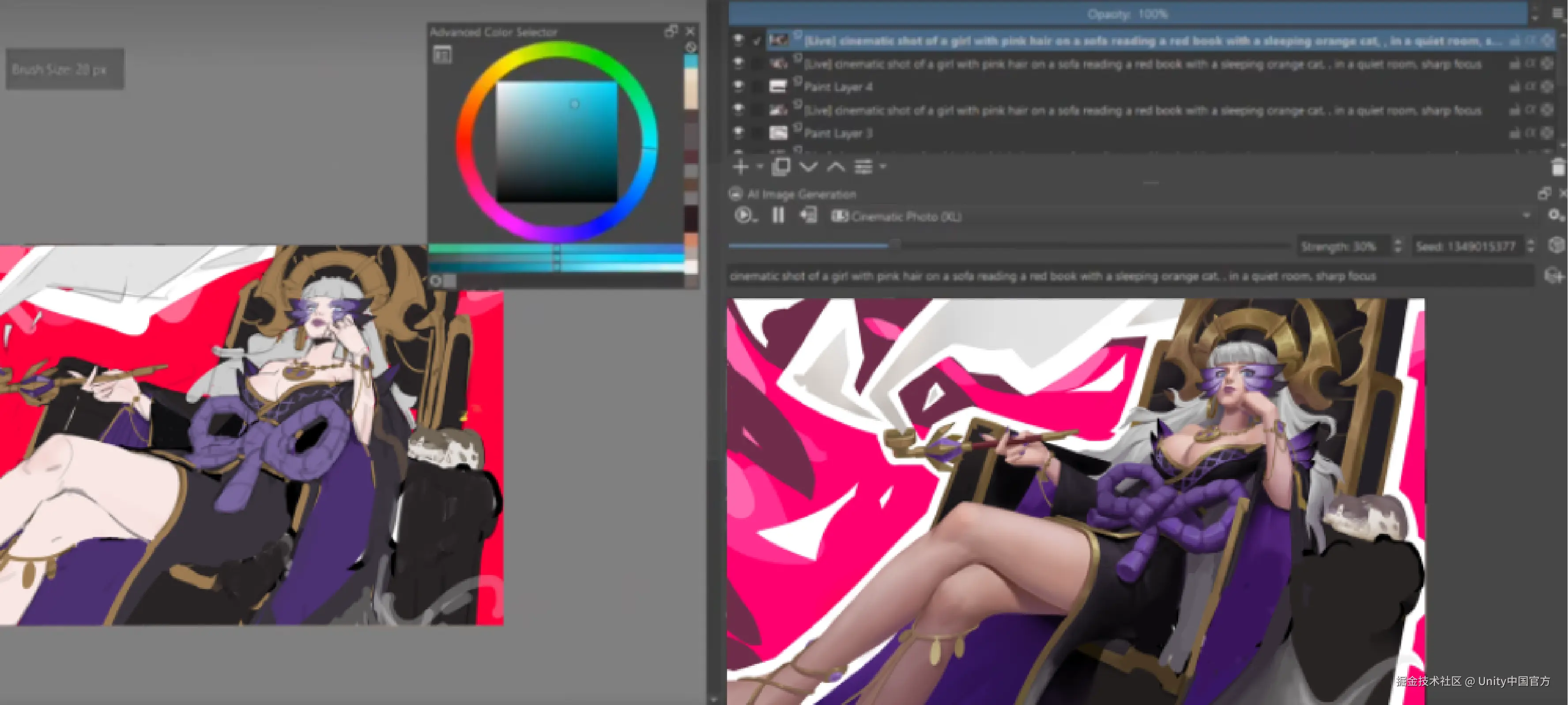Move the layer down with the down arrow
The width and height of the screenshot is (1568, 705).
(808, 167)
